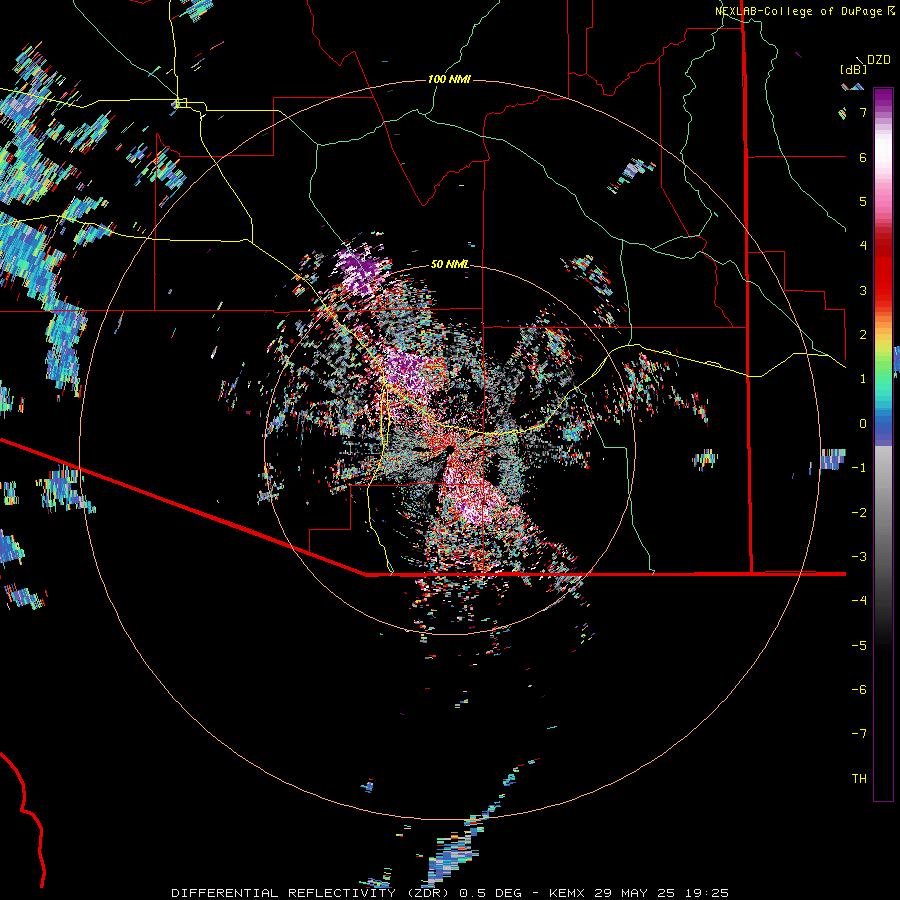
Task: Click the "DZD" product label above the scale
Action: pyautogui.click(x=879, y=60)
